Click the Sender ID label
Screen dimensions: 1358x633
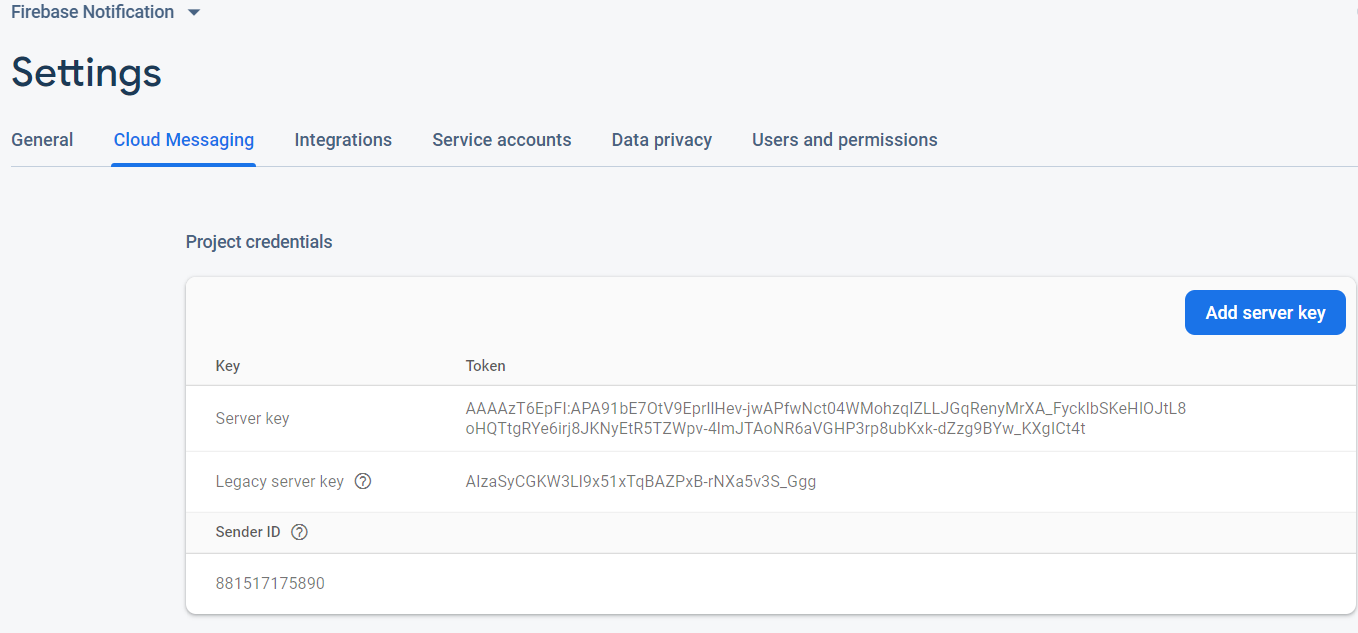pyautogui.click(x=248, y=532)
